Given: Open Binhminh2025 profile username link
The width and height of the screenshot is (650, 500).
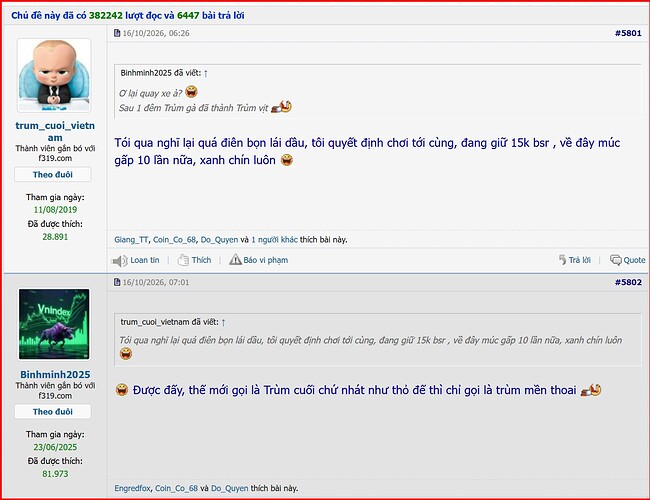Looking at the screenshot, I should tap(55, 374).
